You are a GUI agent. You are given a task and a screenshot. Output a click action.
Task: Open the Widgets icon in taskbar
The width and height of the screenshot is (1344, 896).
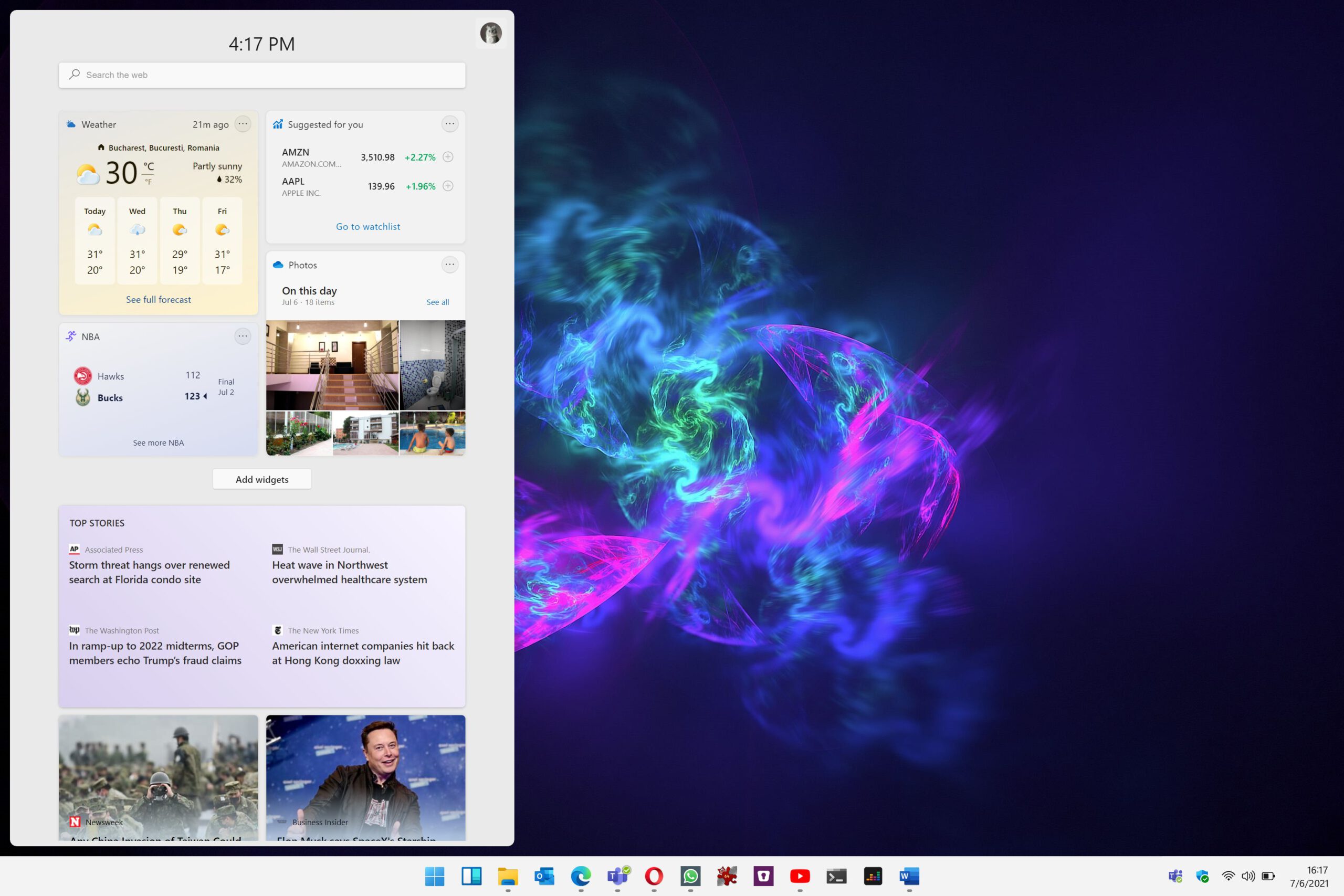471,876
